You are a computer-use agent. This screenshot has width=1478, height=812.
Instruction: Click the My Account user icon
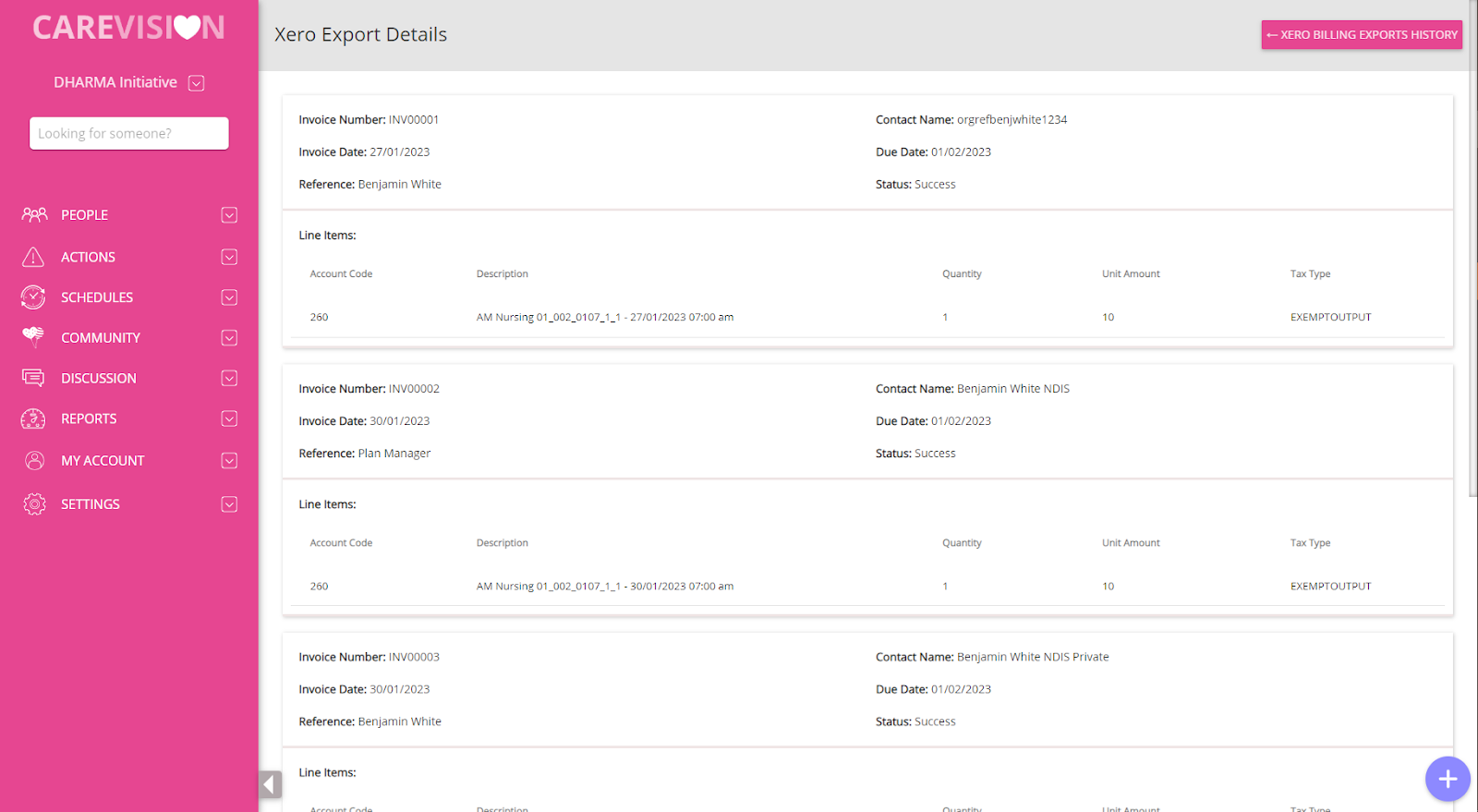[34, 460]
